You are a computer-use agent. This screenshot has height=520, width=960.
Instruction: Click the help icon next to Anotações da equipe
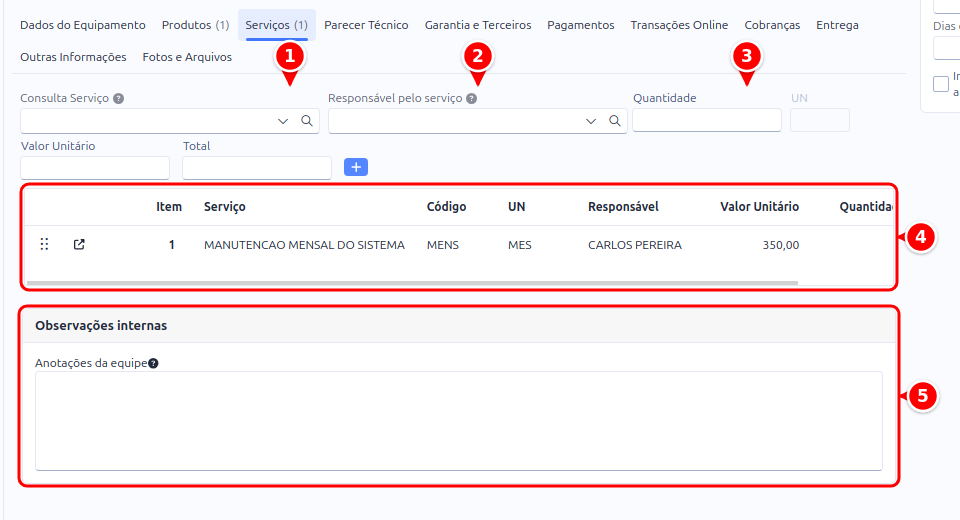(x=154, y=363)
